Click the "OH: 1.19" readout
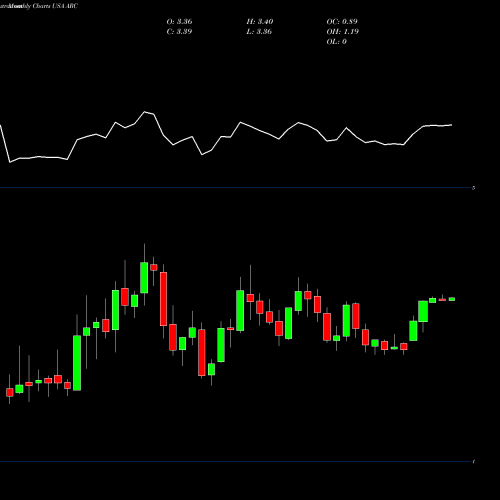 342,32
